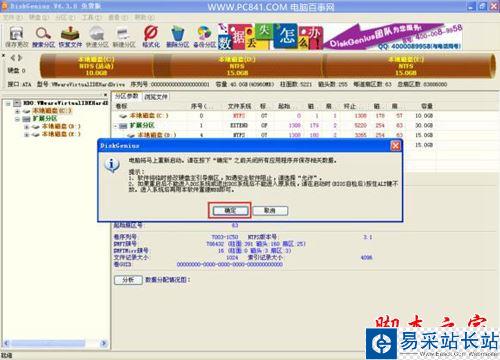Maximize the DiskGenius main window
This screenshot has height=360, width=500.
click(x=483, y=6)
